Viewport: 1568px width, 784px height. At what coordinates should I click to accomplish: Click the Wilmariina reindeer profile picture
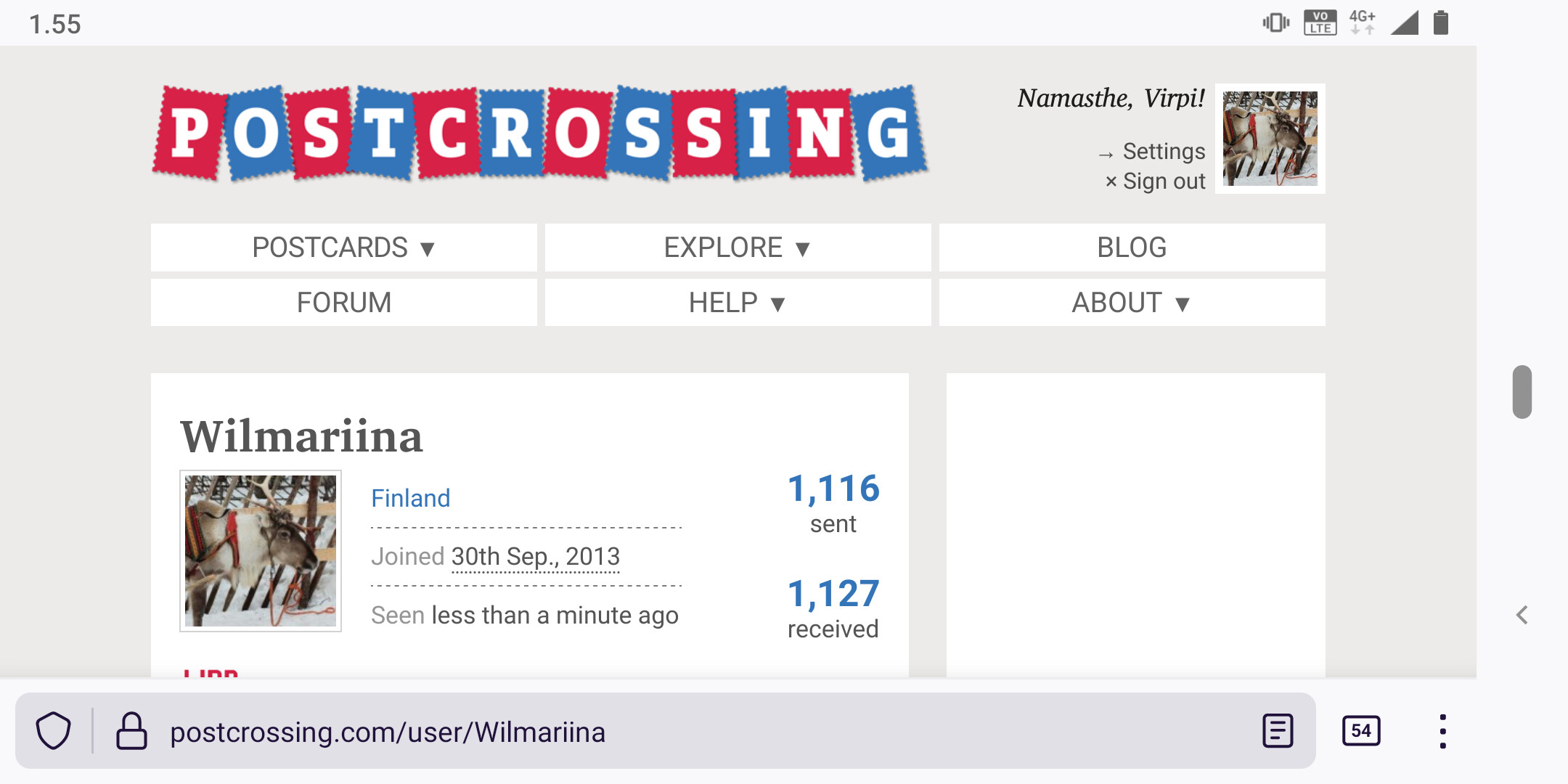click(261, 551)
